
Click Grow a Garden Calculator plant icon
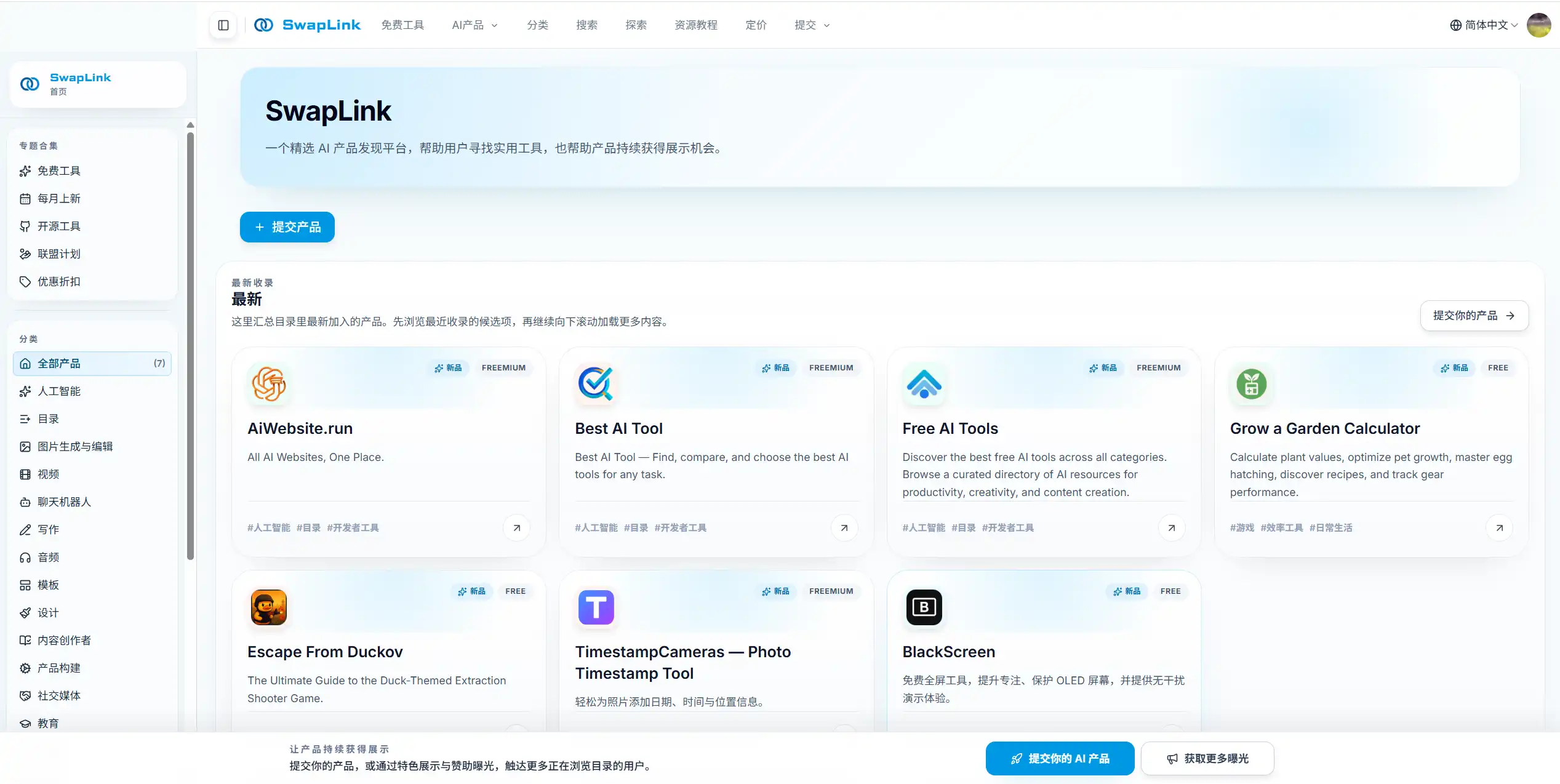1251,384
